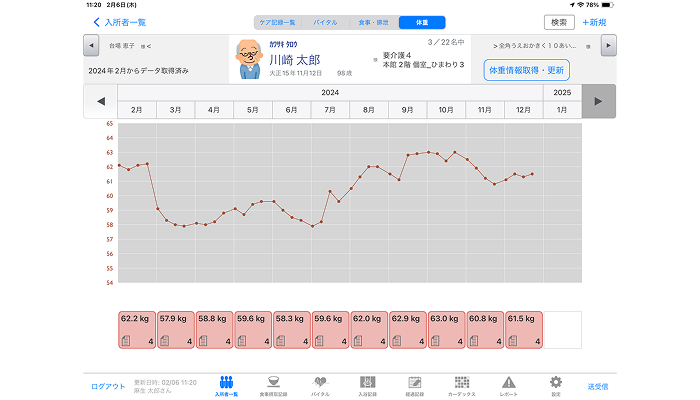Tap the Wi-Fi icon in the status bar
700x400 pixels.
(580, 5)
